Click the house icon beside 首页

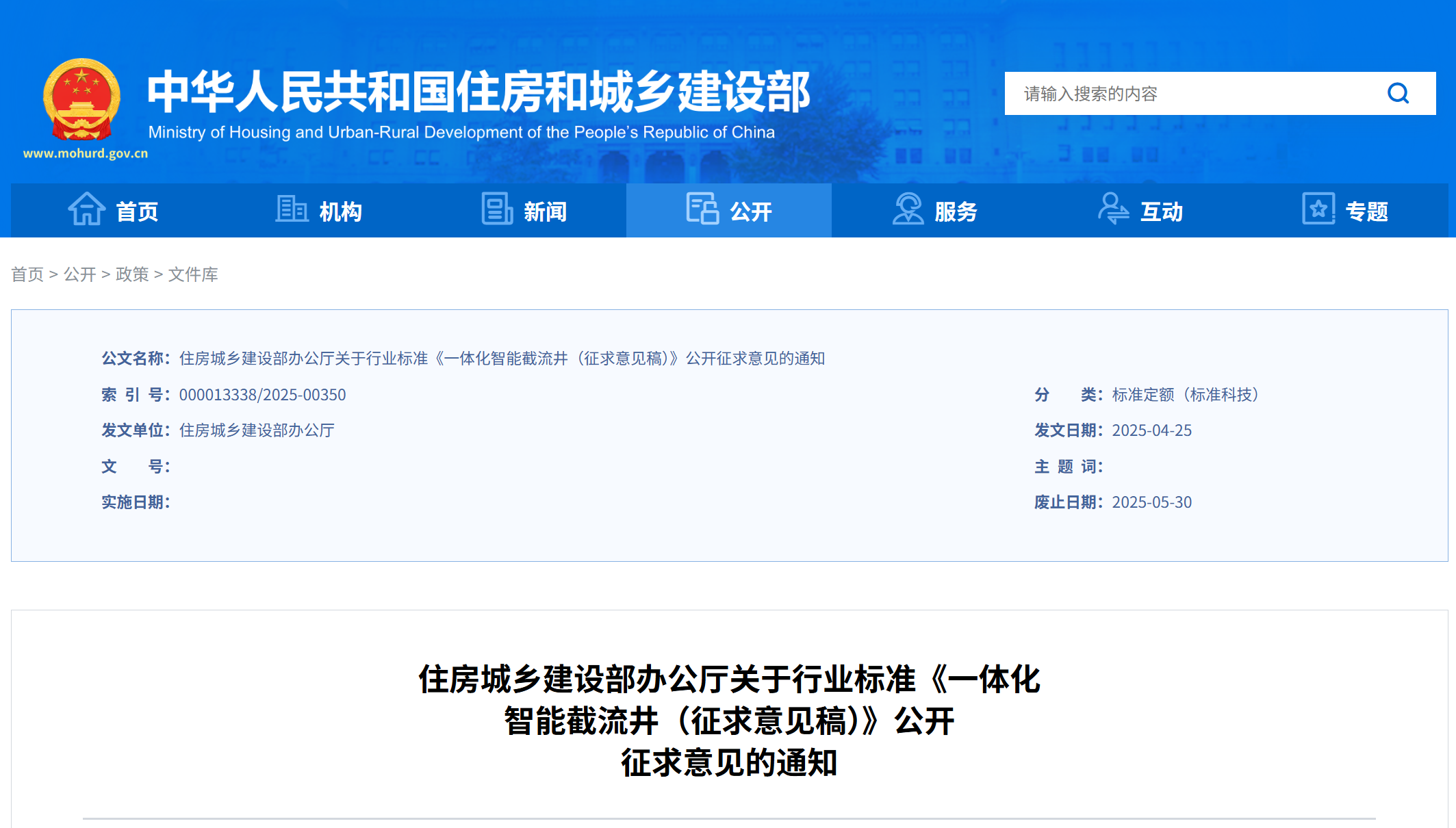coord(87,209)
